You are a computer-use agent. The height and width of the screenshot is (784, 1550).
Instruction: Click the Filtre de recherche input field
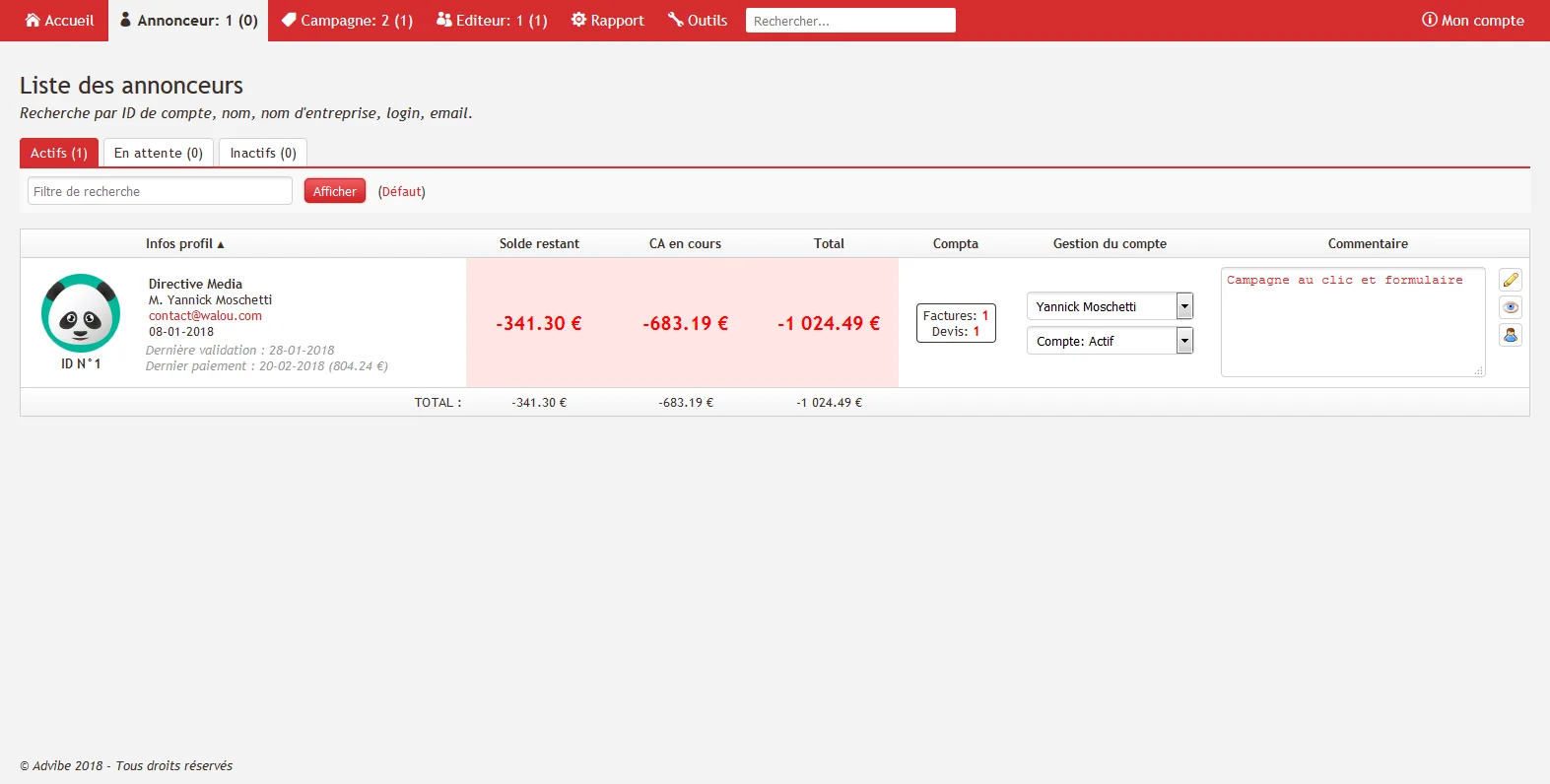coord(160,191)
